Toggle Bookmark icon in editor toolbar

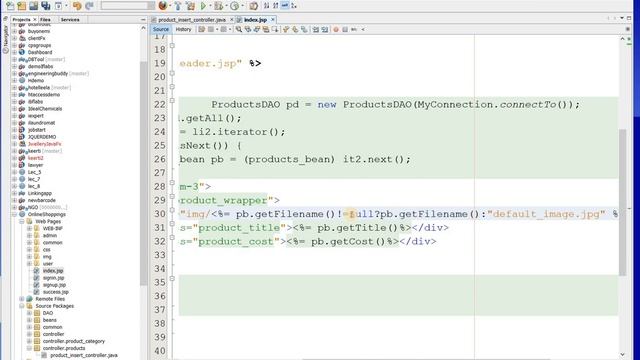(x=304, y=29)
